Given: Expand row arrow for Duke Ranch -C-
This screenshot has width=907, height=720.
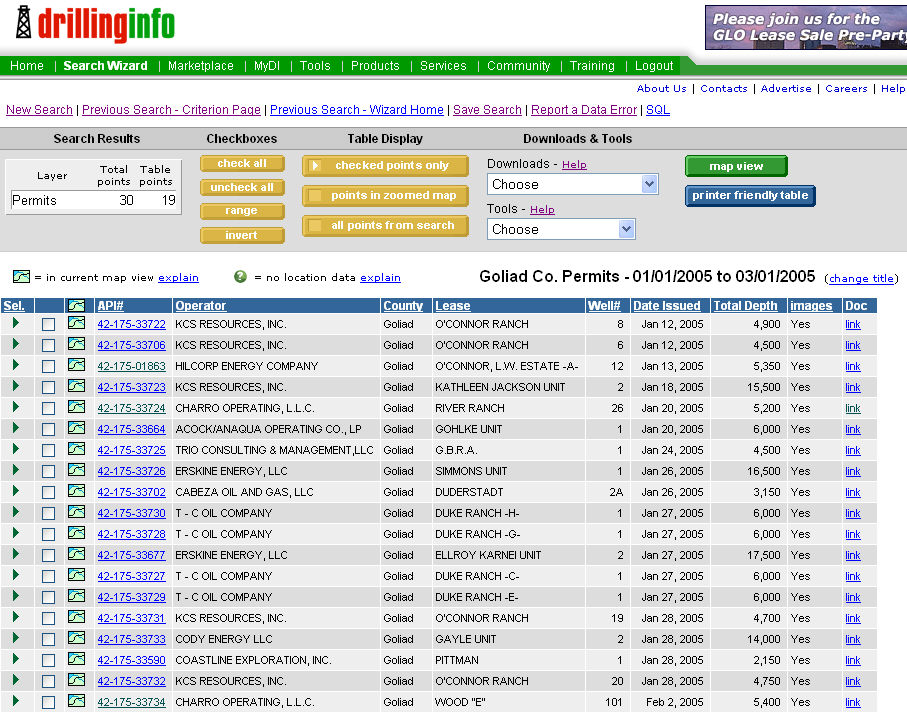Looking at the screenshot, I should (x=16, y=575).
